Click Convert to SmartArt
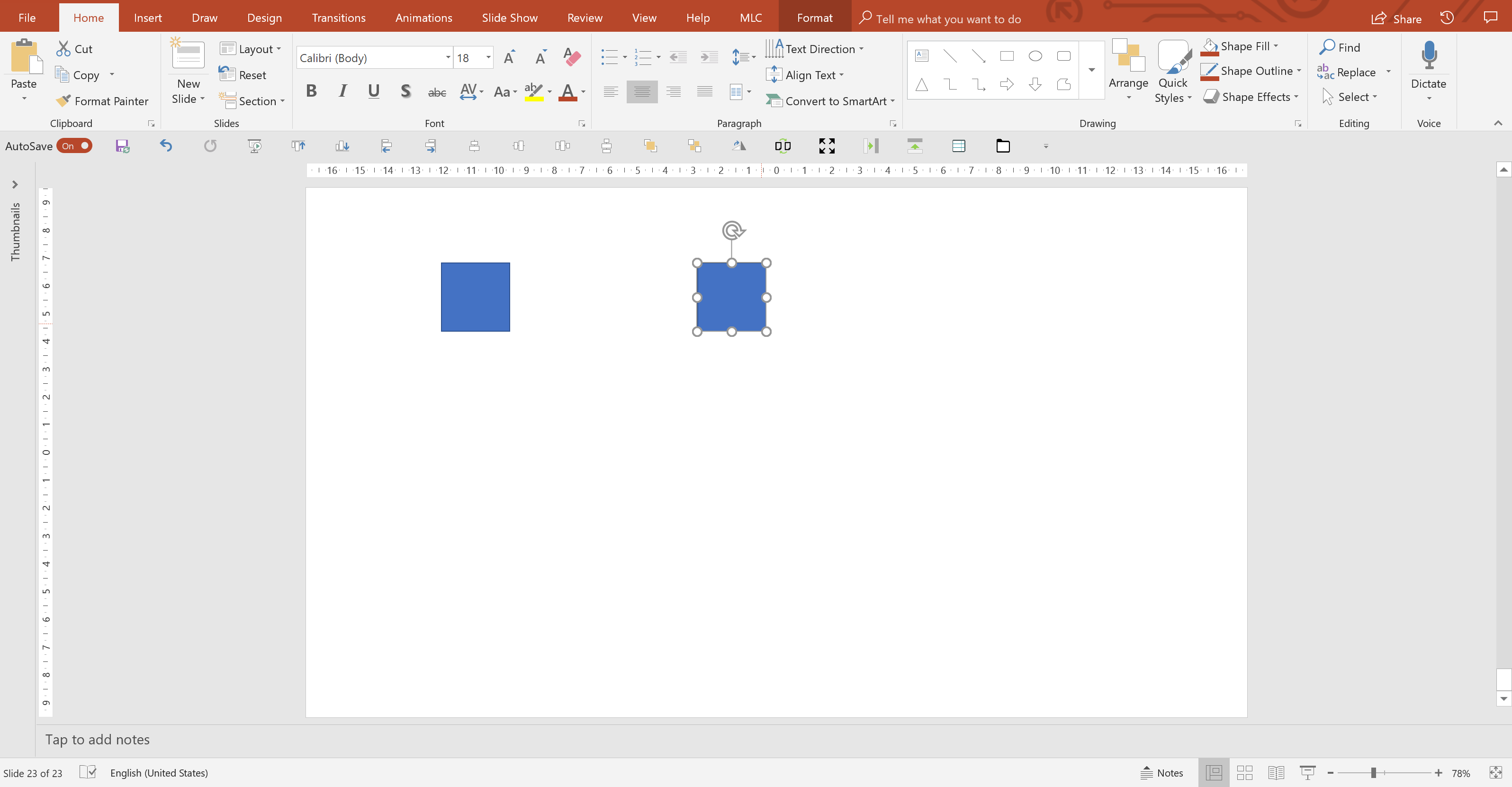 (x=830, y=101)
